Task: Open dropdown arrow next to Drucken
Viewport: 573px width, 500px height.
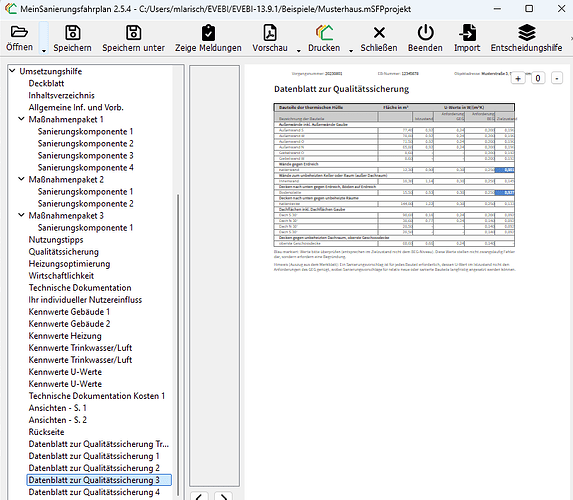Action: (351, 51)
